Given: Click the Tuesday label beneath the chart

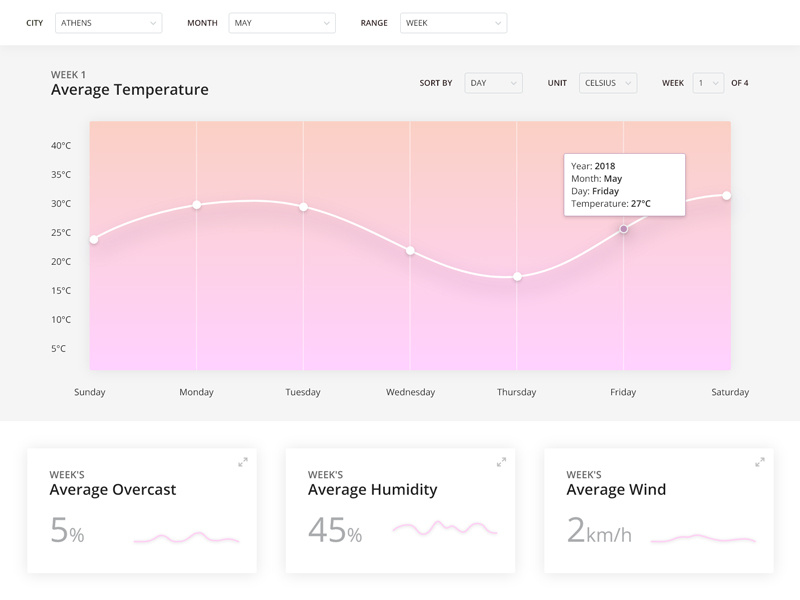Looking at the screenshot, I should [x=303, y=392].
